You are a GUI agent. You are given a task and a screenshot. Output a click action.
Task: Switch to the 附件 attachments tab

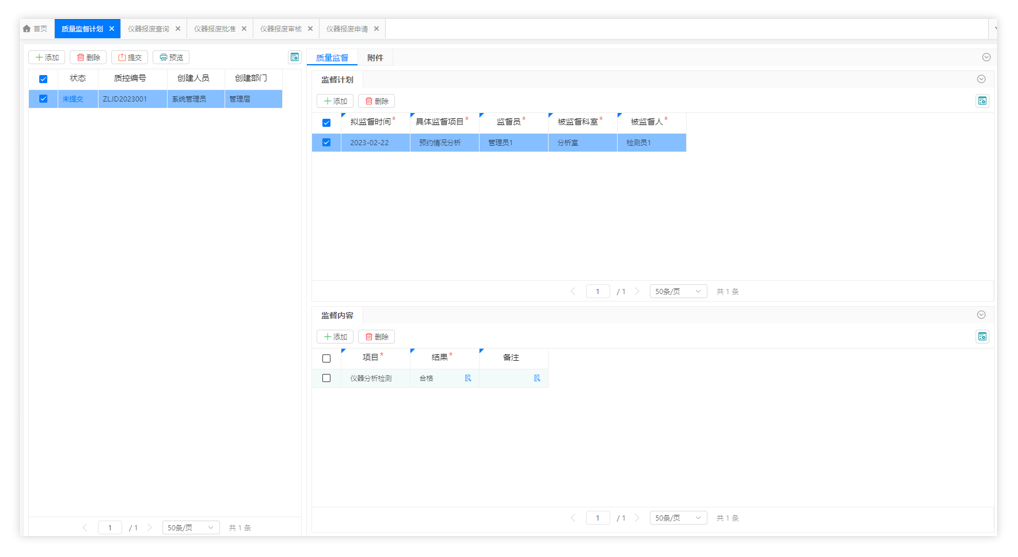pyautogui.click(x=375, y=58)
